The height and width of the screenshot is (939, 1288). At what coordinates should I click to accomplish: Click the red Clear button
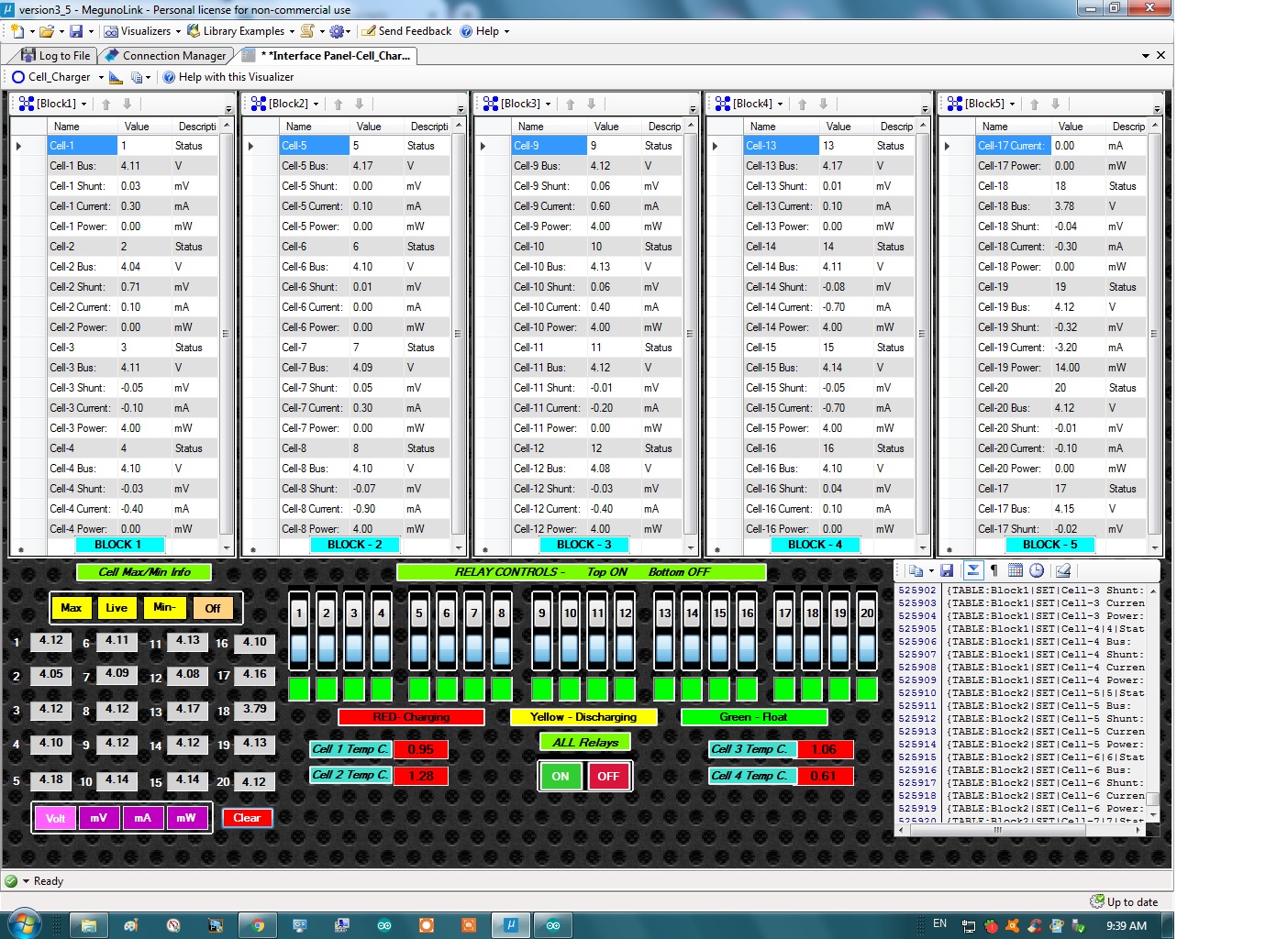click(x=247, y=818)
